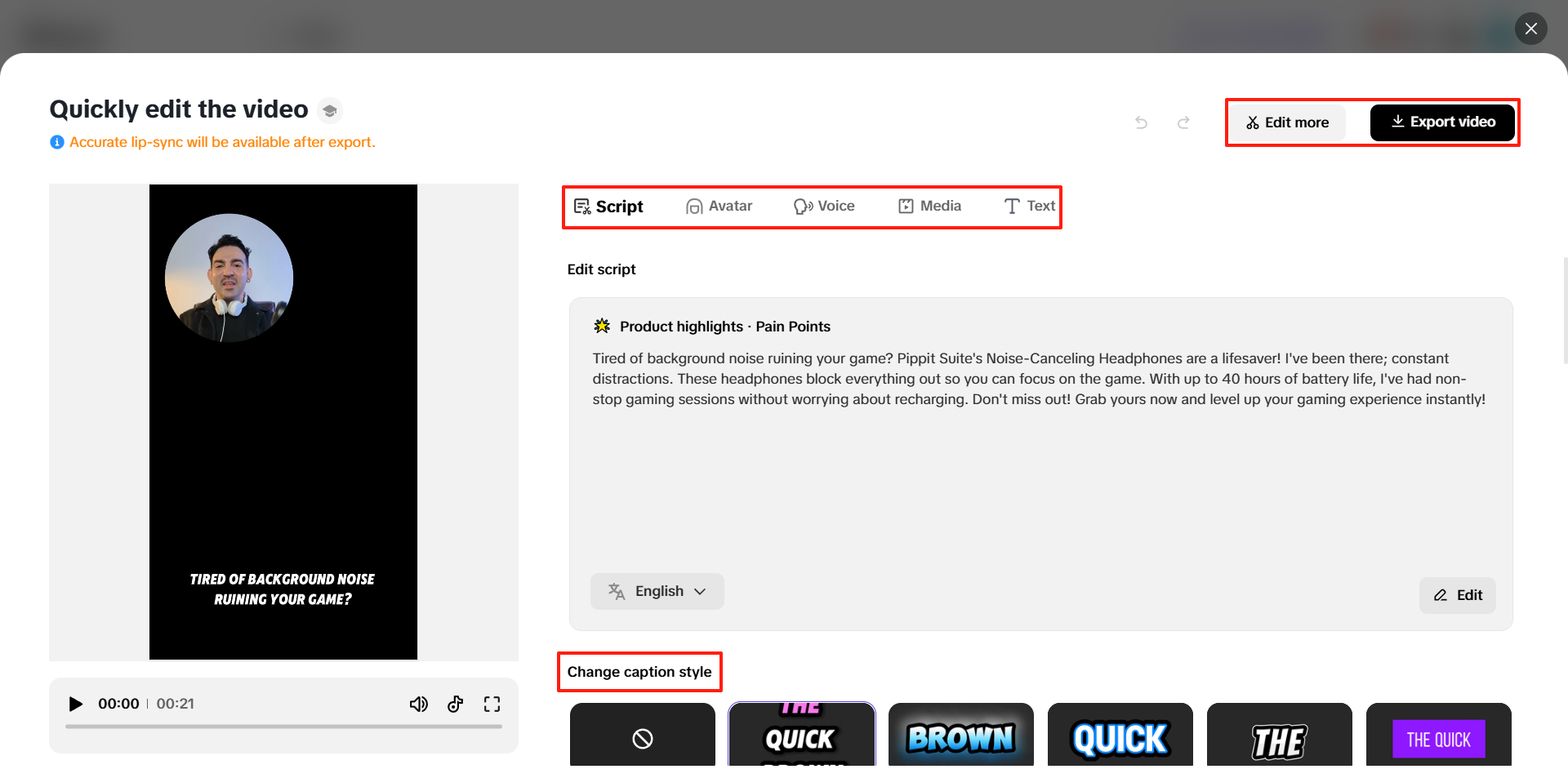Click the graduation cap icon near the title
The image size is (1568, 778).
(330, 109)
